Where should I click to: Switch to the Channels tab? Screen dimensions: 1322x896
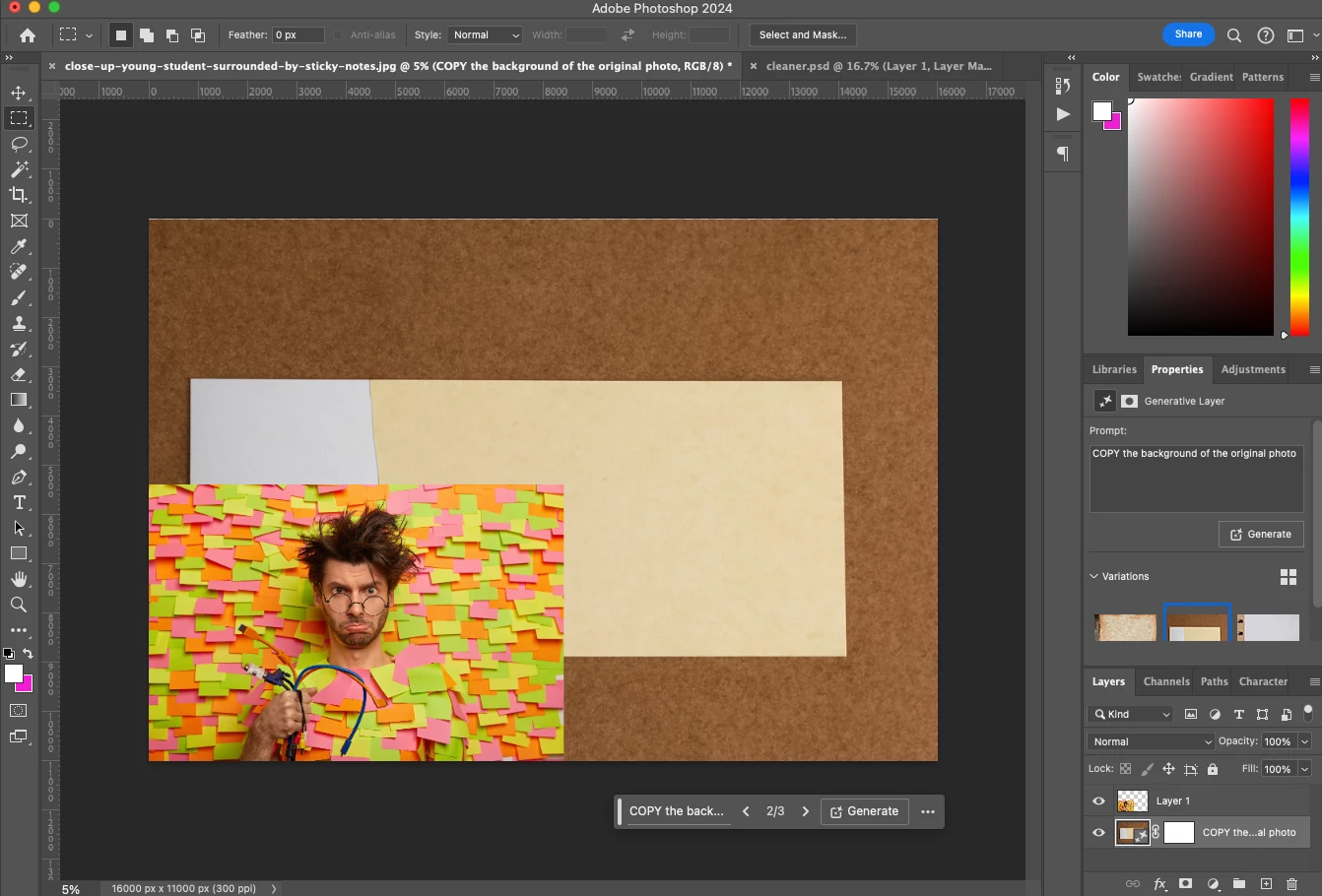(x=1165, y=681)
